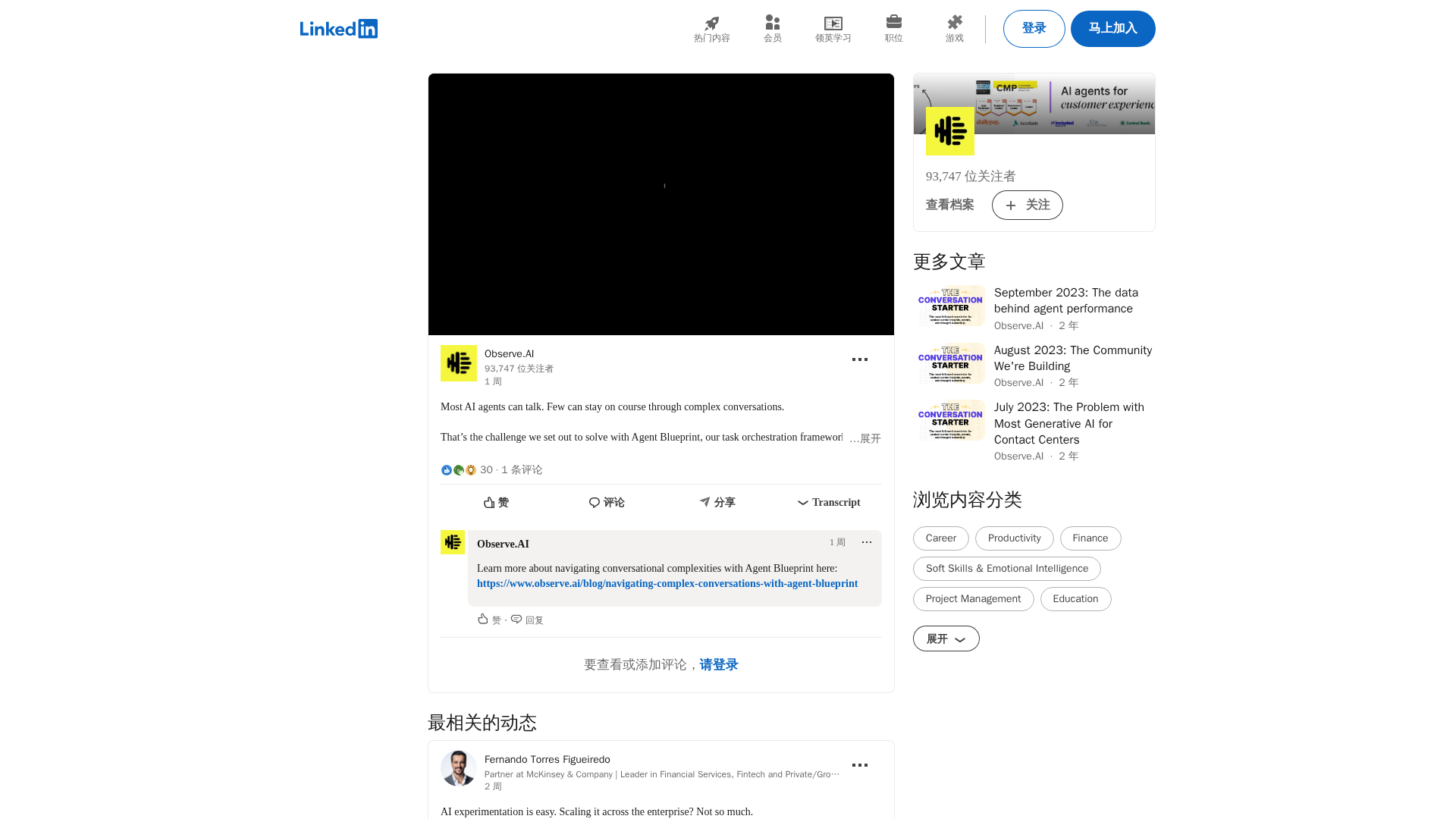Image resolution: width=1456 pixels, height=819 pixels.
Task: Open 领英学习 video icon
Action: [833, 24]
